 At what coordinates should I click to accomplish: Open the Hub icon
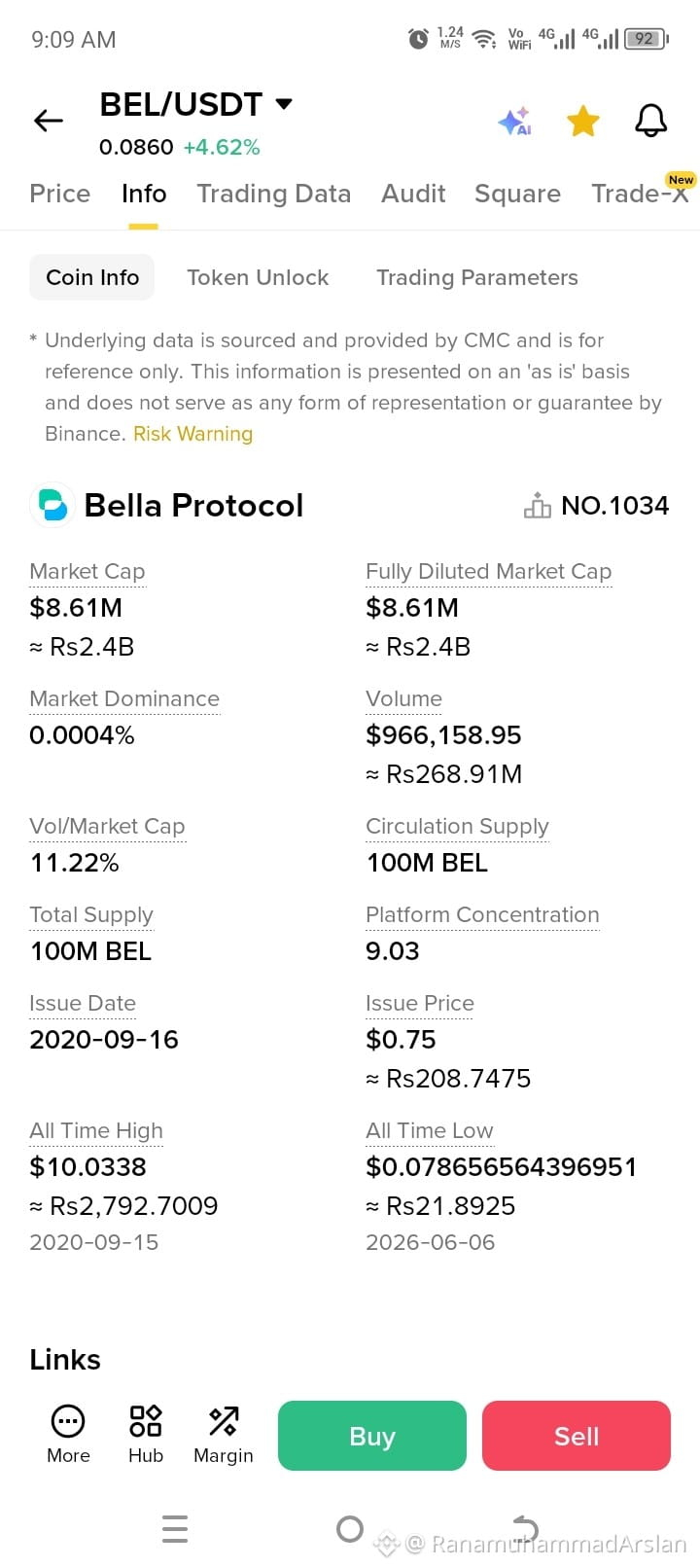click(146, 1435)
